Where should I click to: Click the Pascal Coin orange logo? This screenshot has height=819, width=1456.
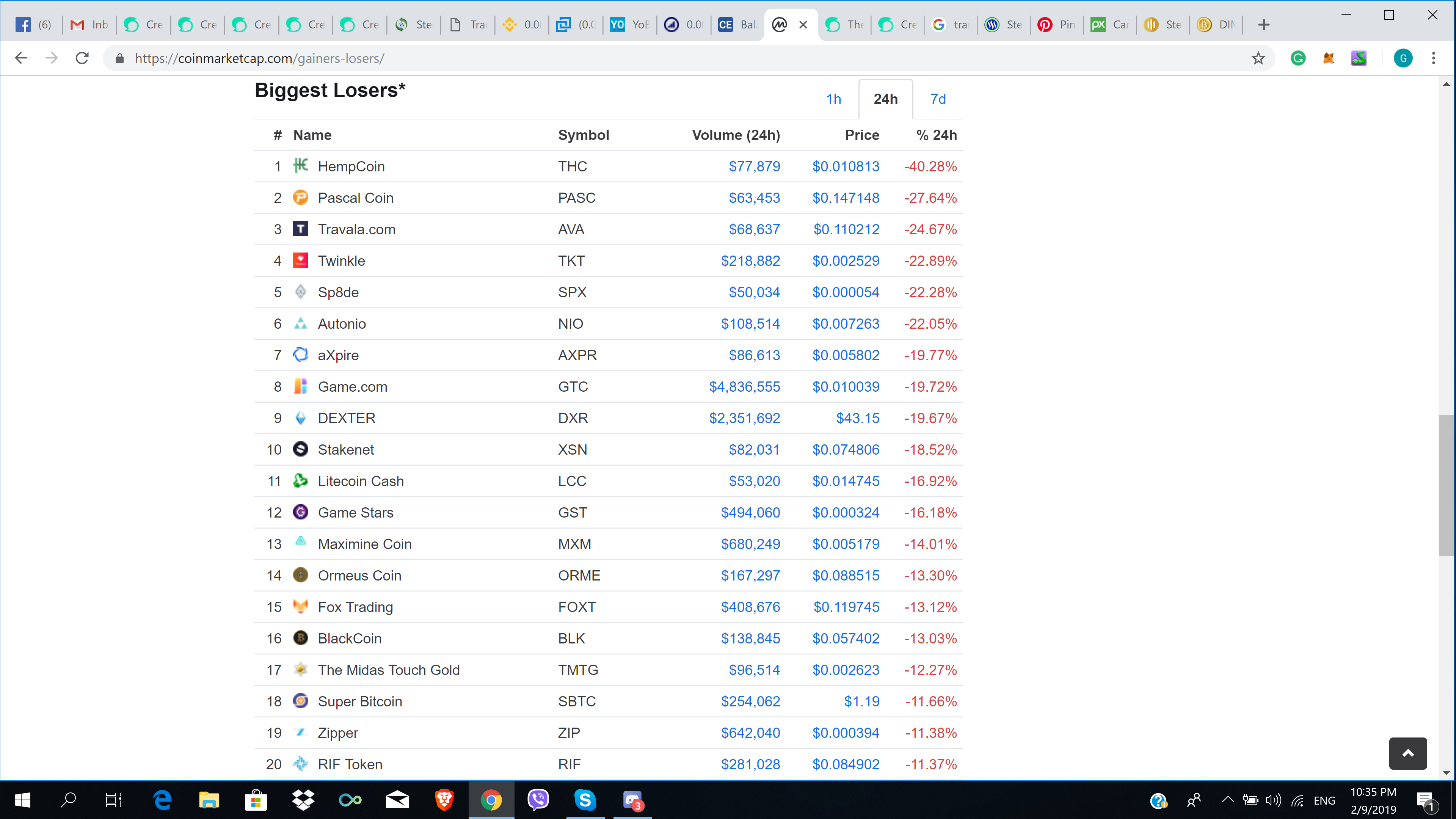[x=301, y=197]
